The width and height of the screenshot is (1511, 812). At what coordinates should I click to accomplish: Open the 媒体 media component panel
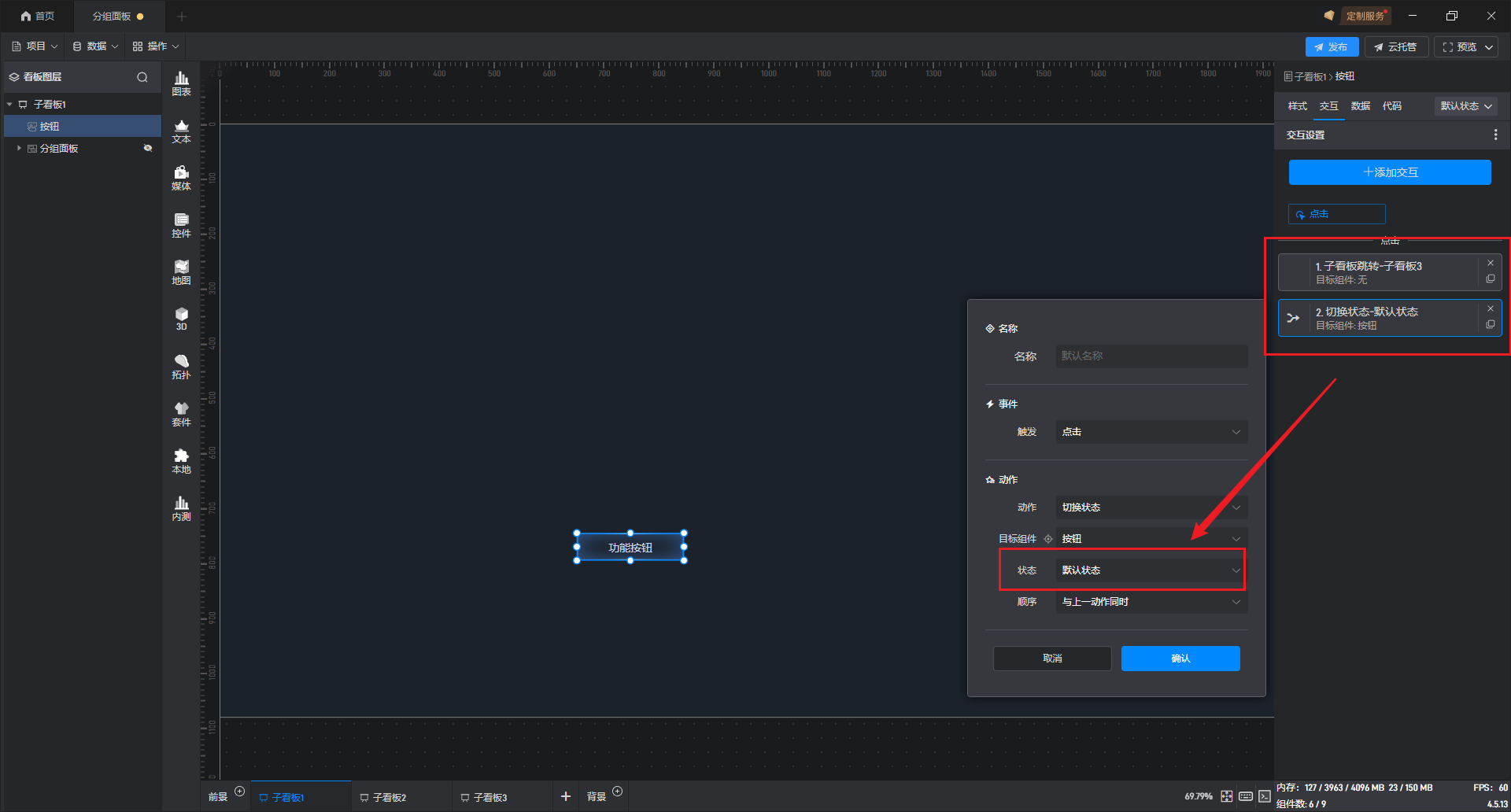(181, 178)
